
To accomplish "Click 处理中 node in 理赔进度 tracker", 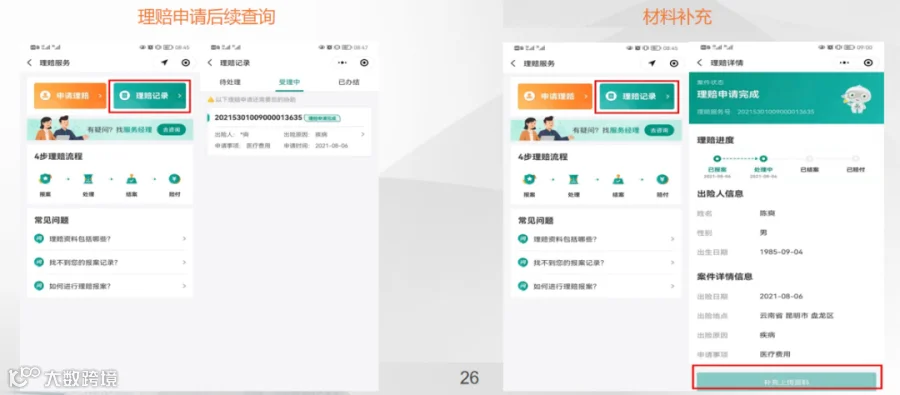I will [763, 158].
